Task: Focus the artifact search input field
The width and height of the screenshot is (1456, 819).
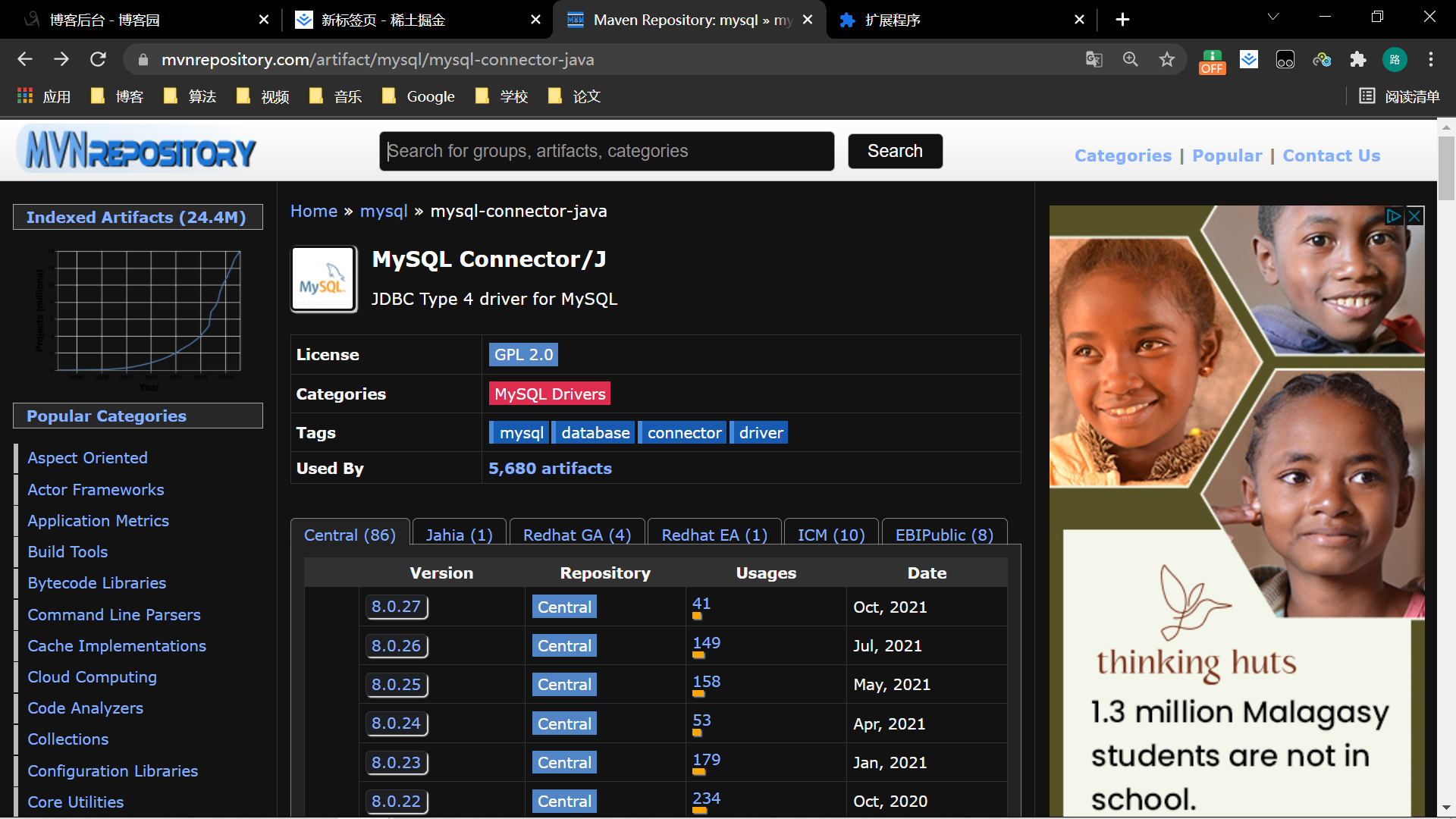Action: click(x=607, y=151)
